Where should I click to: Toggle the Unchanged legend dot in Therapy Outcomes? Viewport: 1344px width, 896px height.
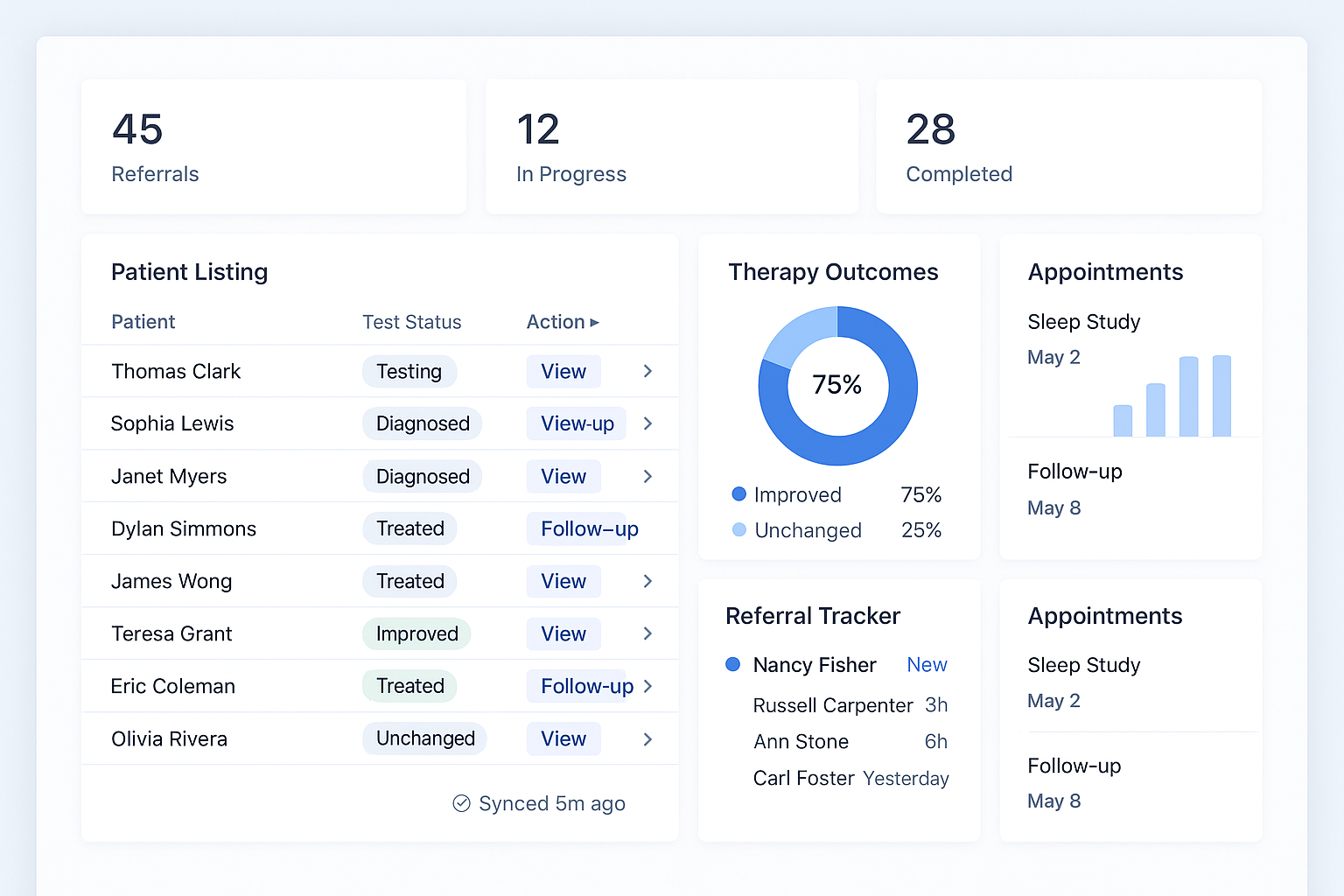tap(738, 530)
